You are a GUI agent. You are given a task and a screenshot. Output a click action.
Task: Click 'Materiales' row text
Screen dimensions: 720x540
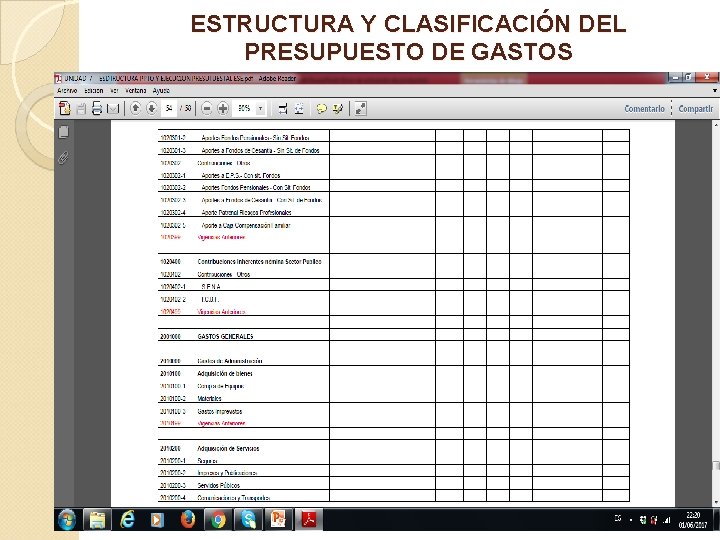coord(209,399)
